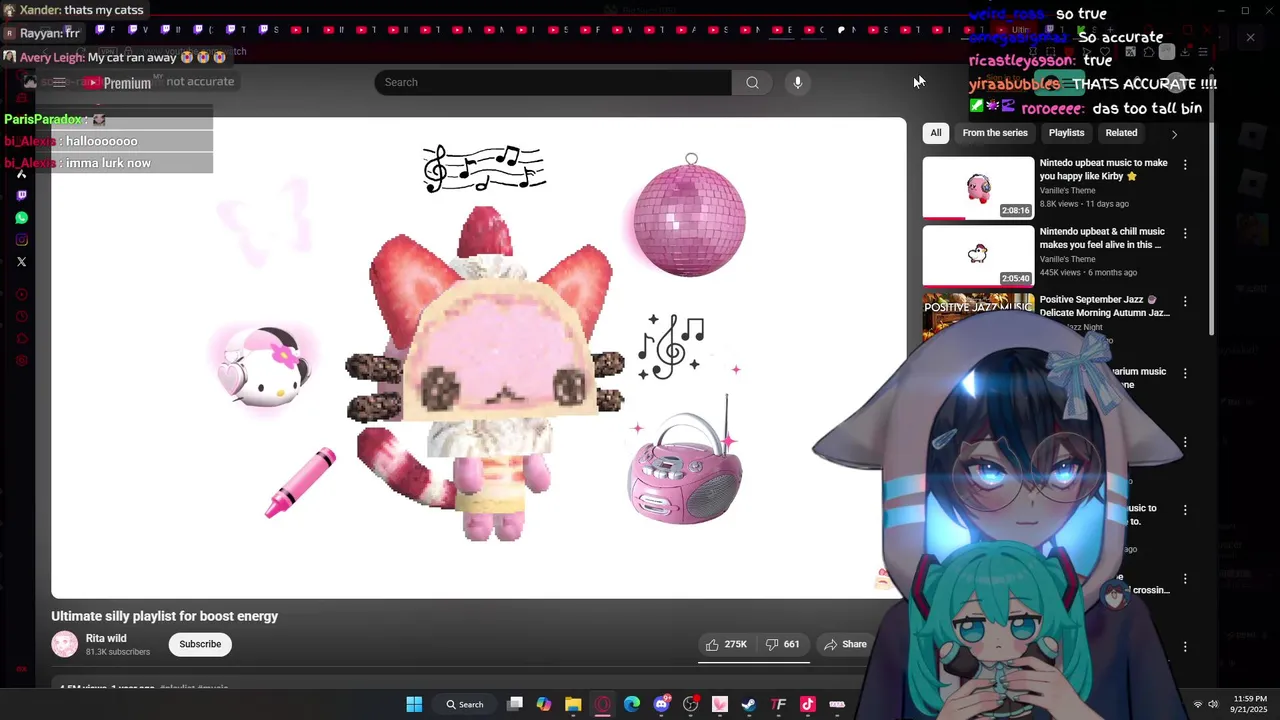This screenshot has height=720, width=1280.
Task: Click title Nintendo upbeat & chill music
Action: click(1102, 238)
